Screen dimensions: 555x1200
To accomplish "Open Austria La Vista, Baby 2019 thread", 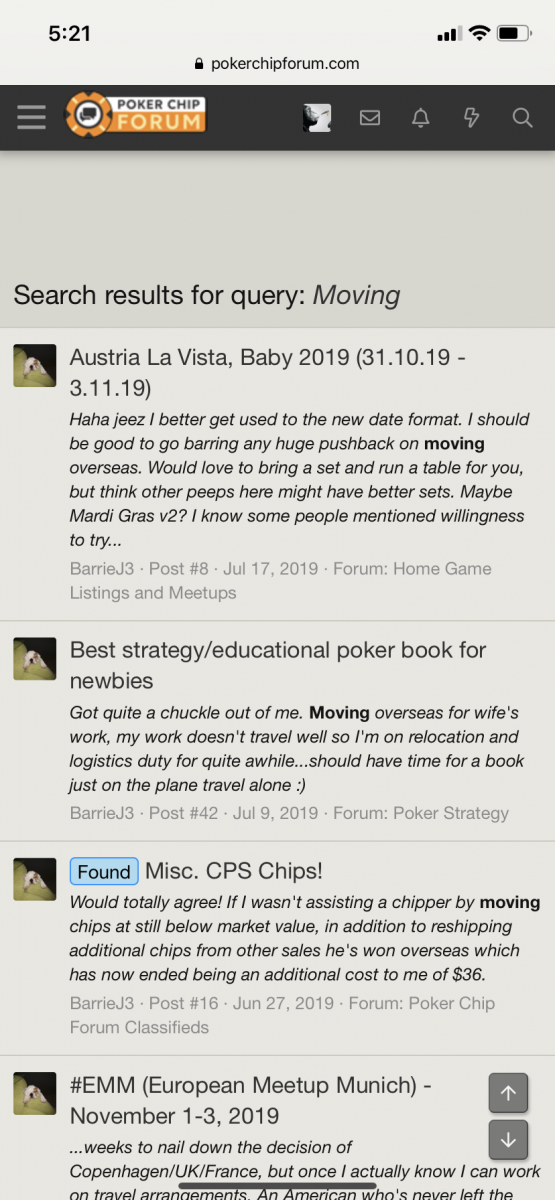I will [268, 371].
